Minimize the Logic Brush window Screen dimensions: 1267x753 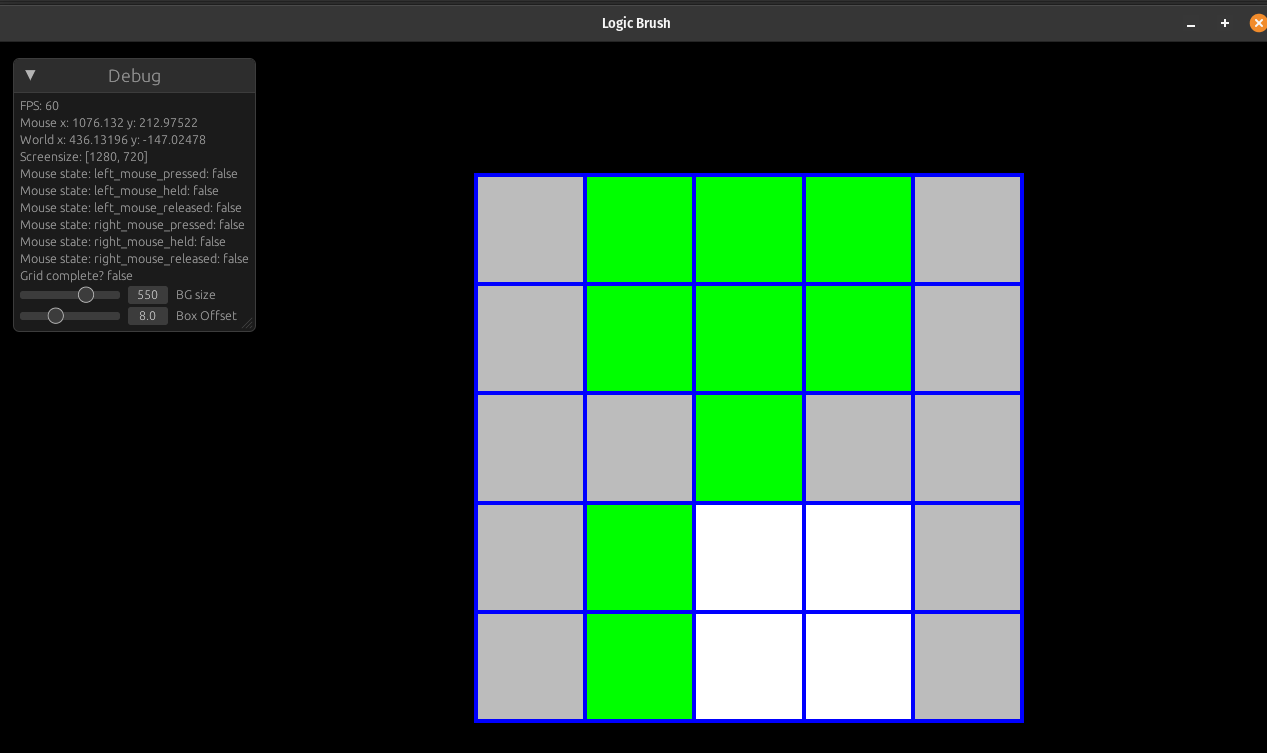click(x=1190, y=24)
